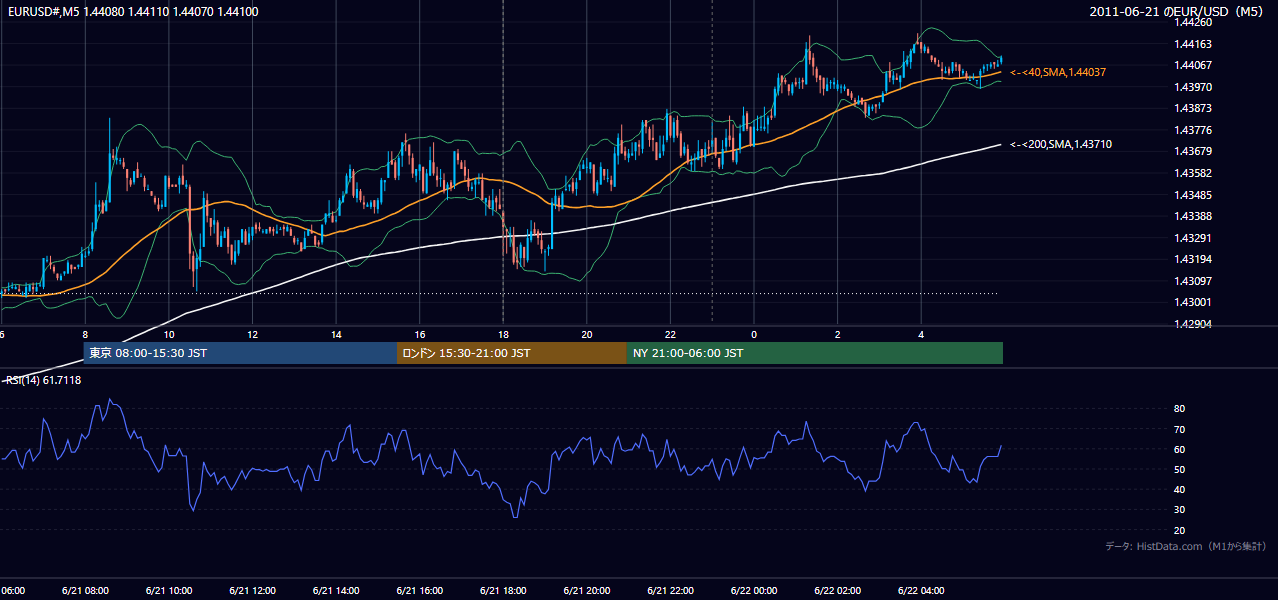
Task: Click price axis value 1.43194
Action: click(x=1195, y=259)
